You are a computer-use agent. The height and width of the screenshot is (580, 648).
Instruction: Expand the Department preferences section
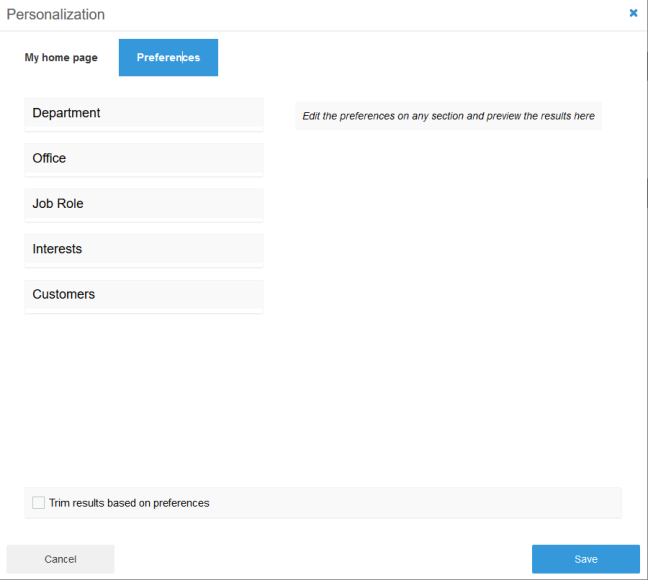[143, 113]
